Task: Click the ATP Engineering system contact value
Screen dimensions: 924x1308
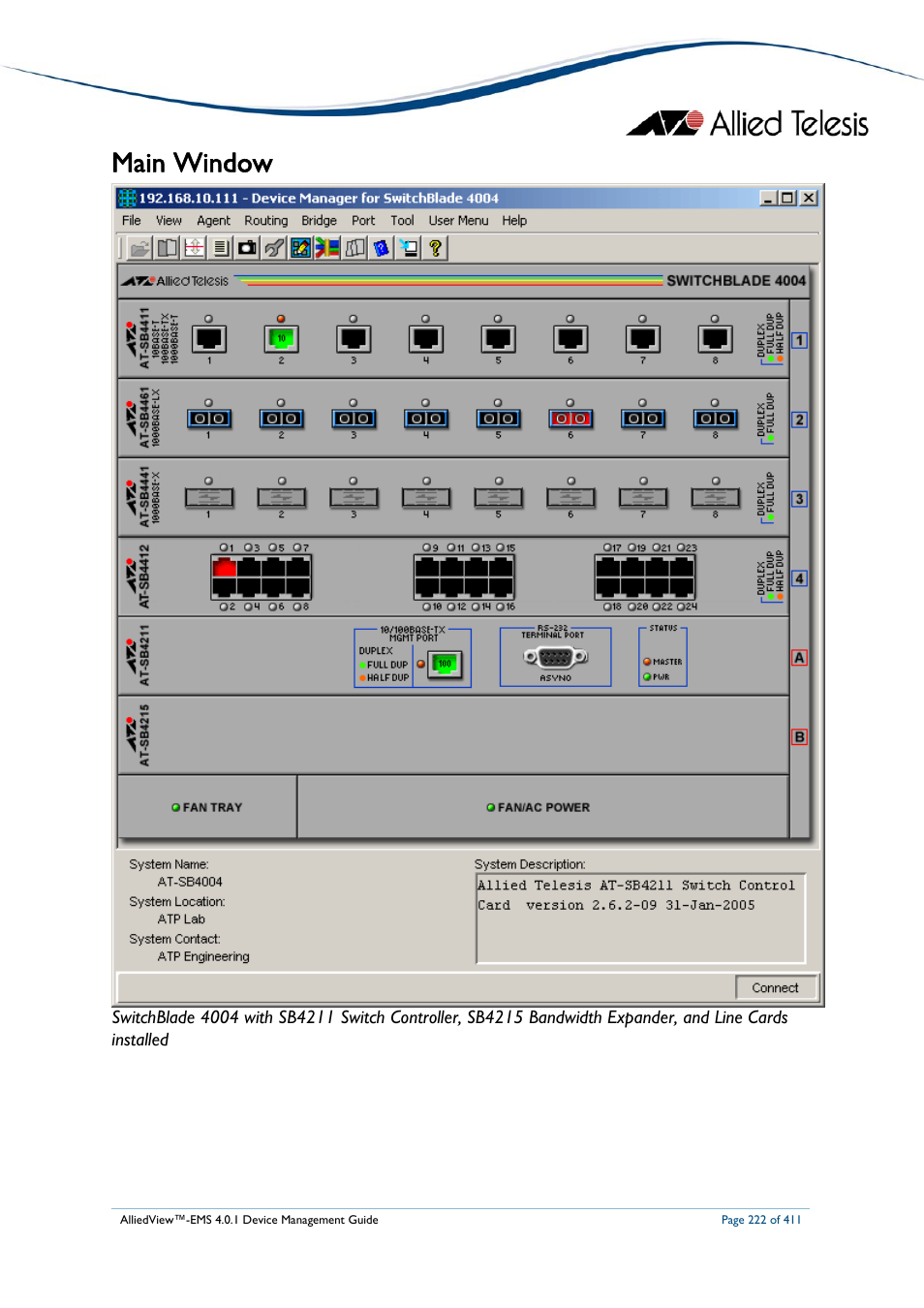Action: [203, 956]
